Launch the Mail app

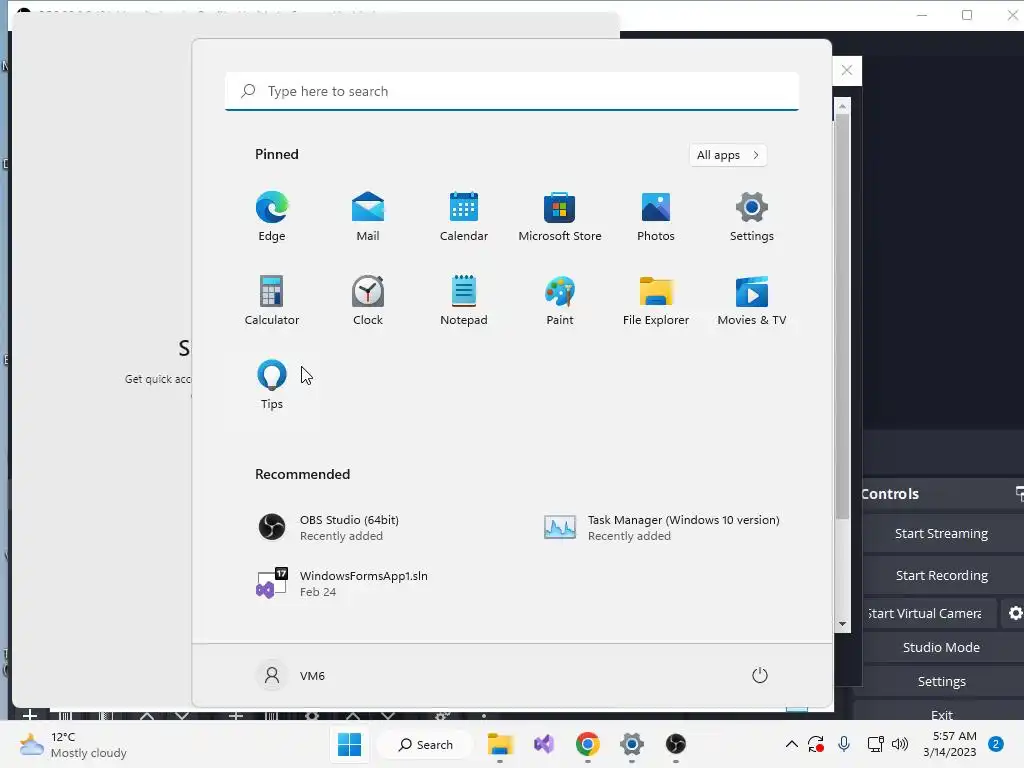[368, 216]
